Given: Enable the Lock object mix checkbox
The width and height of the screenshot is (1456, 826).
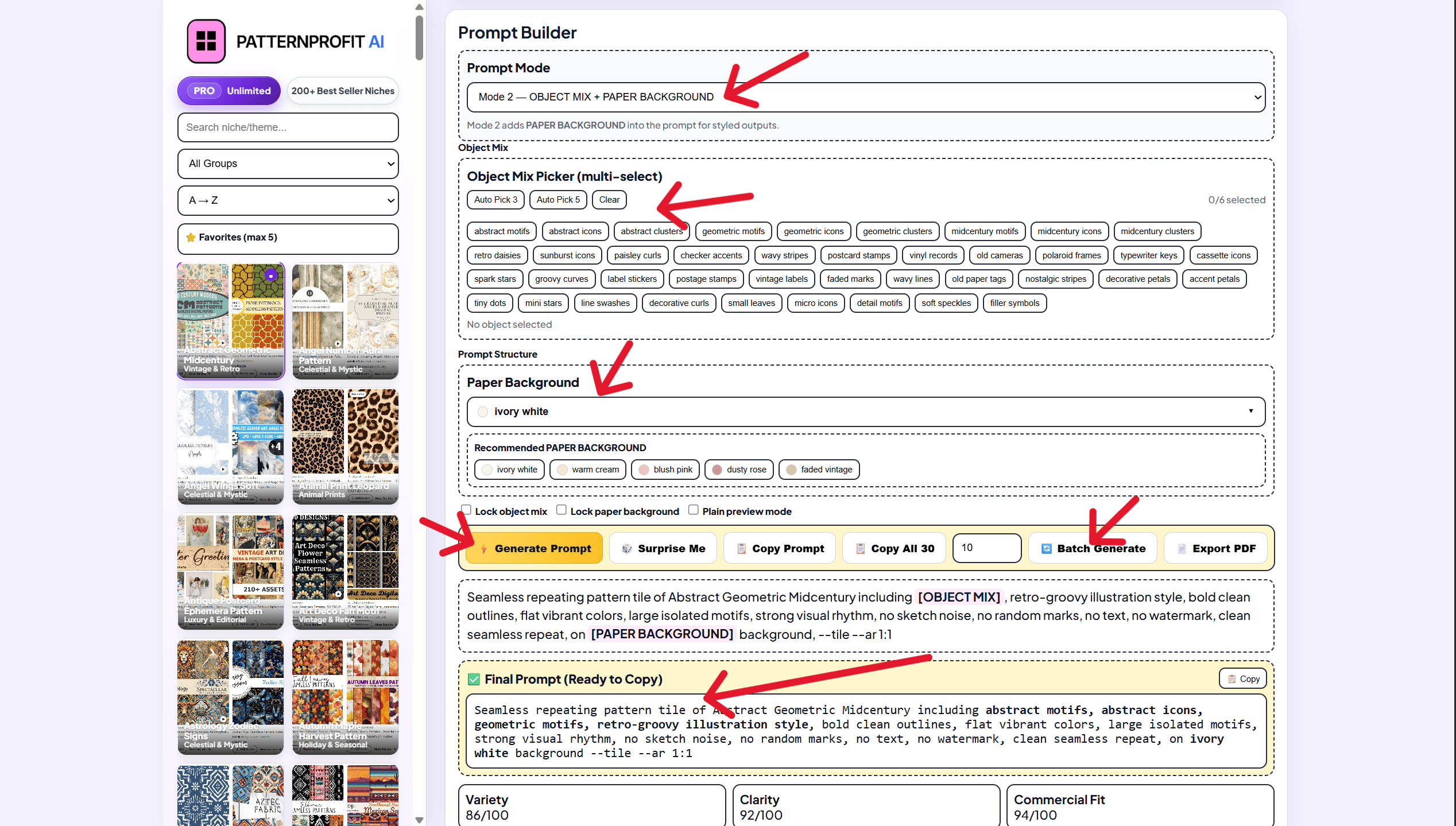Looking at the screenshot, I should 466,510.
